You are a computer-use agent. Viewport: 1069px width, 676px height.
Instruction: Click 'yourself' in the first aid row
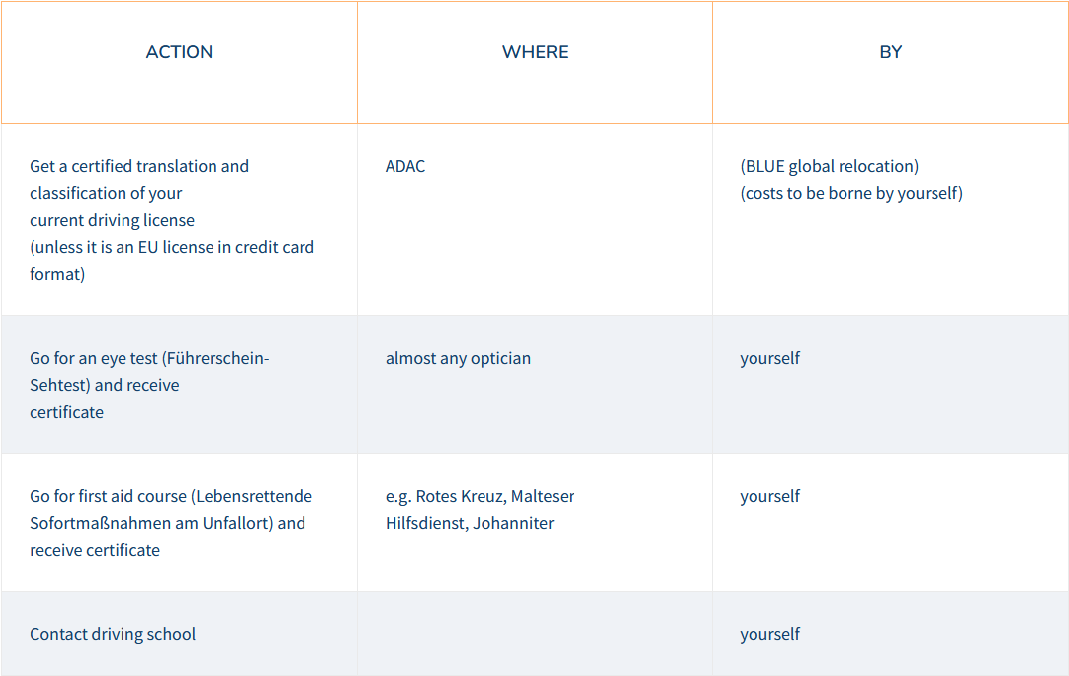point(770,496)
